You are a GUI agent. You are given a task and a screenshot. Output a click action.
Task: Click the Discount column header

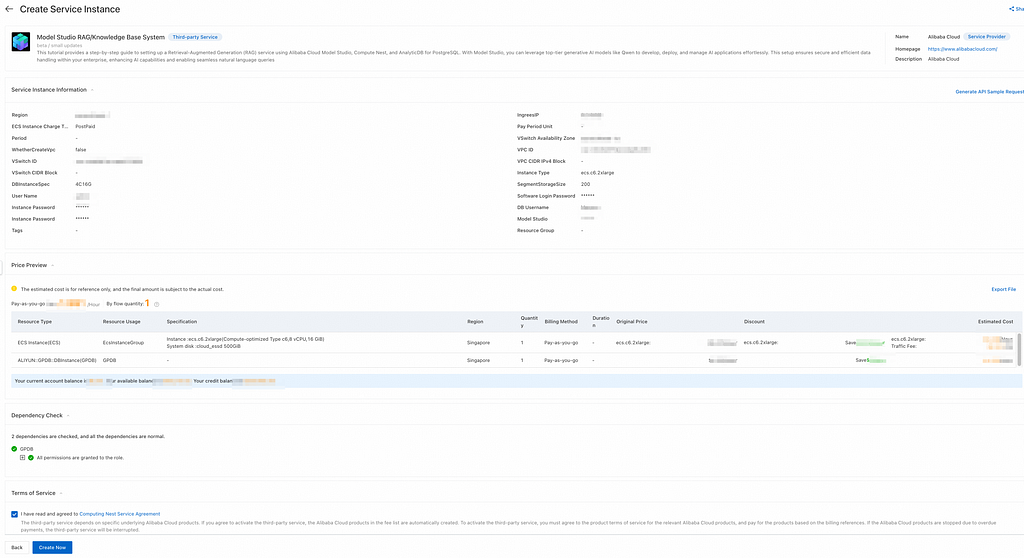(754, 321)
